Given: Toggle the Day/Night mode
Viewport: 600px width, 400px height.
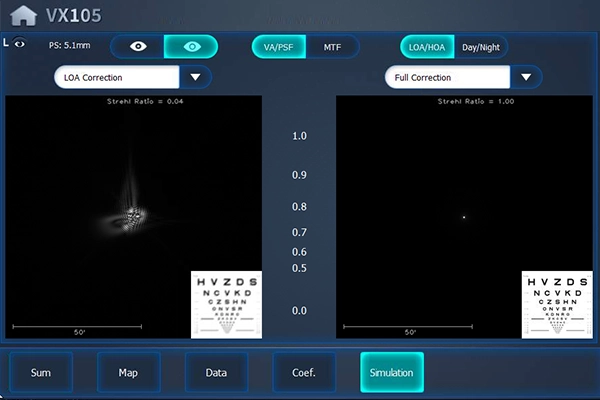Looking at the screenshot, I should 482,47.
